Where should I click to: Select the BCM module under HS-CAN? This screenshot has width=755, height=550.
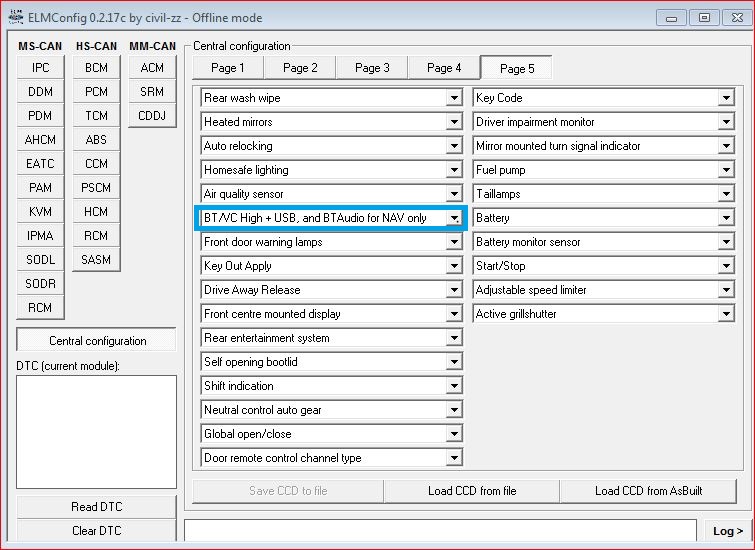(x=96, y=68)
